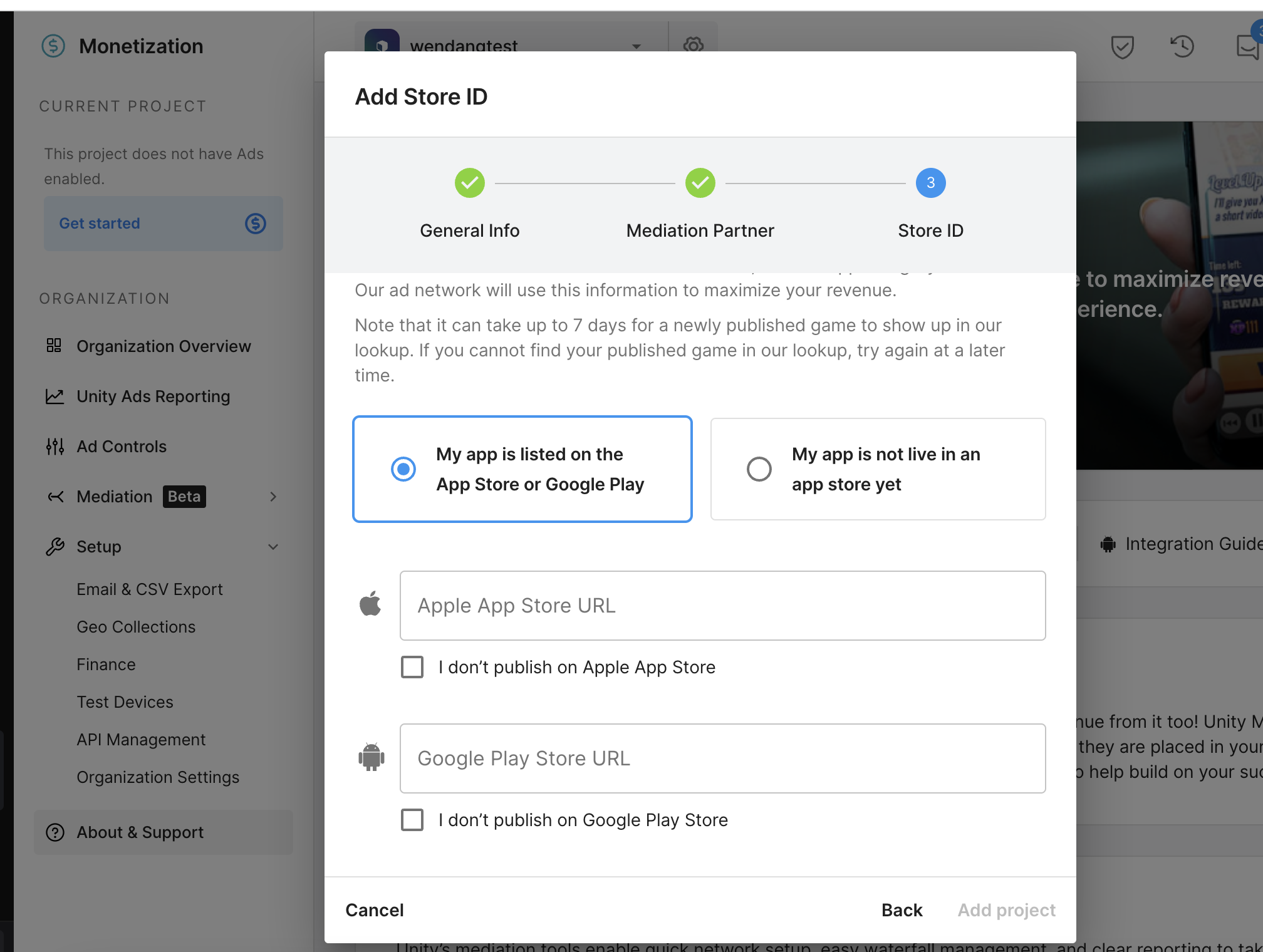Click the Mediation branch icon
Screen dimensions: 1263x952
pos(56,497)
